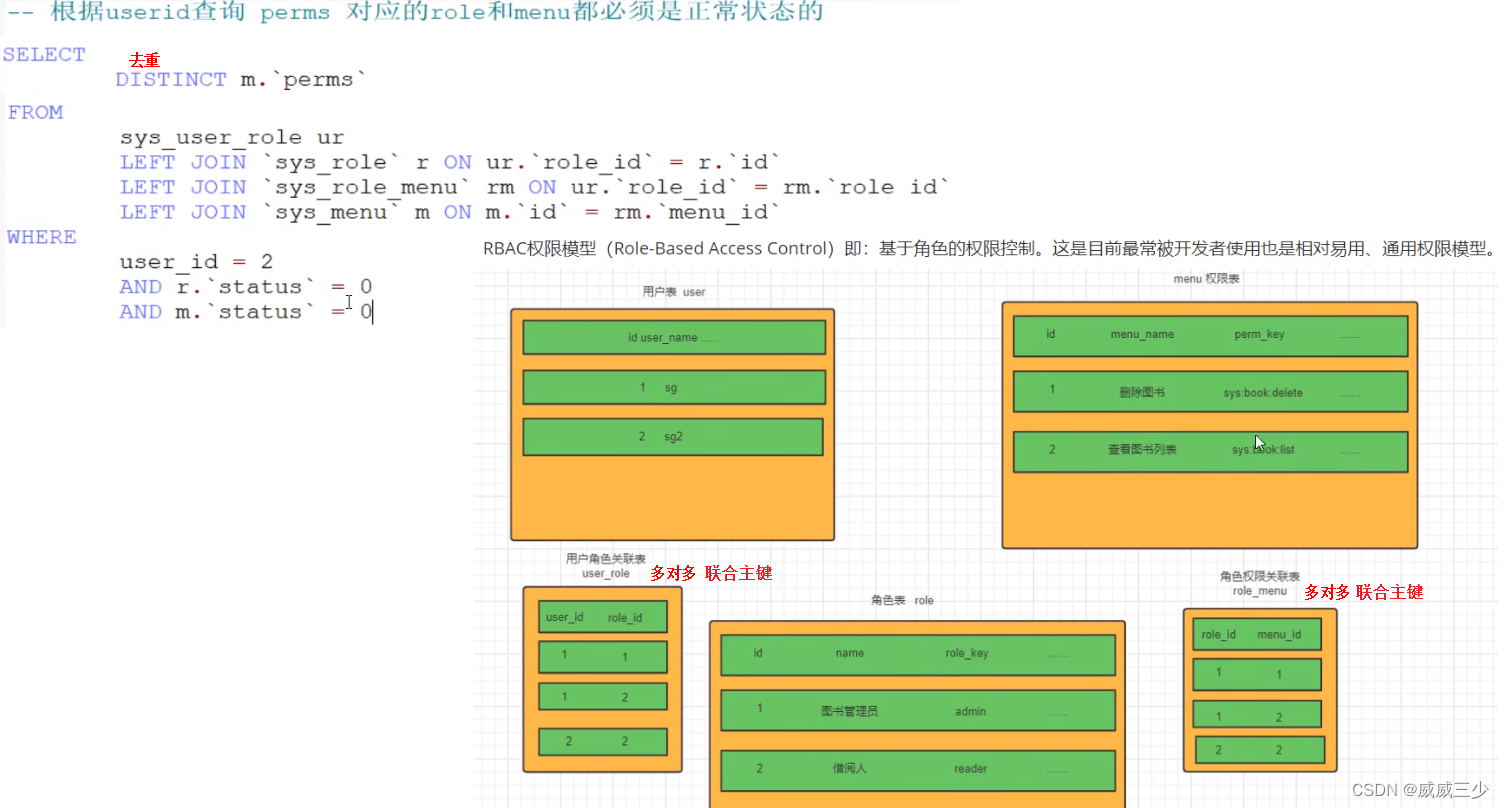Image resolution: width=1504 pixels, height=808 pixels.
Task: Click user_role row with values 1 and 1
Action: [x=603, y=657]
